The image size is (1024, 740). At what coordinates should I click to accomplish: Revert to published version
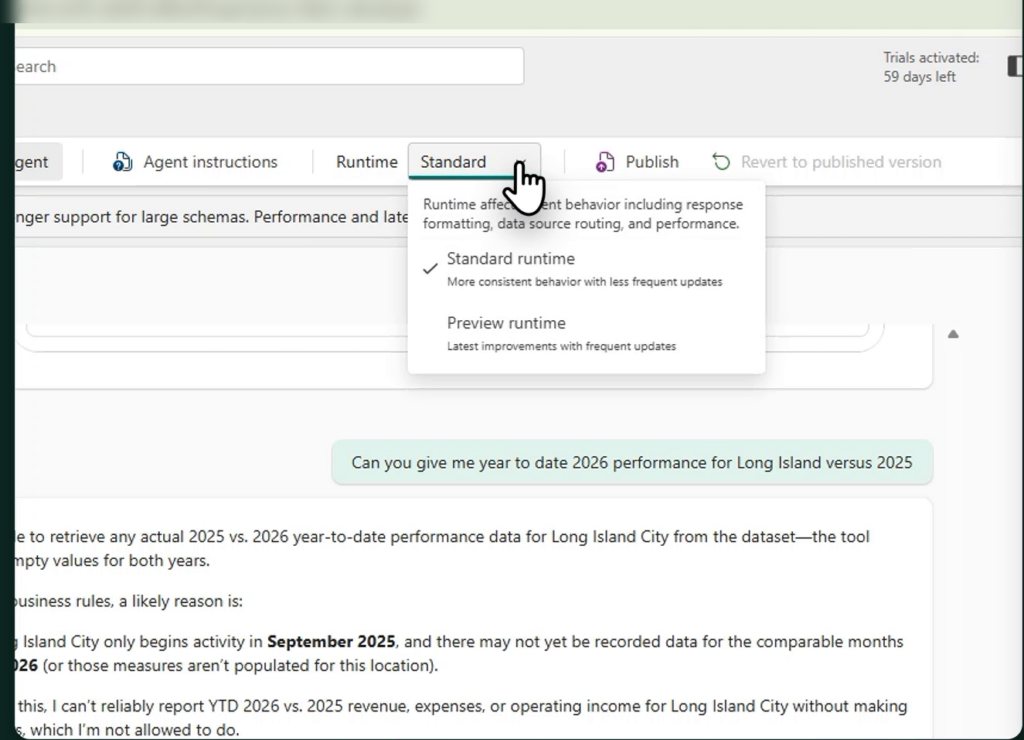click(827, 161)
